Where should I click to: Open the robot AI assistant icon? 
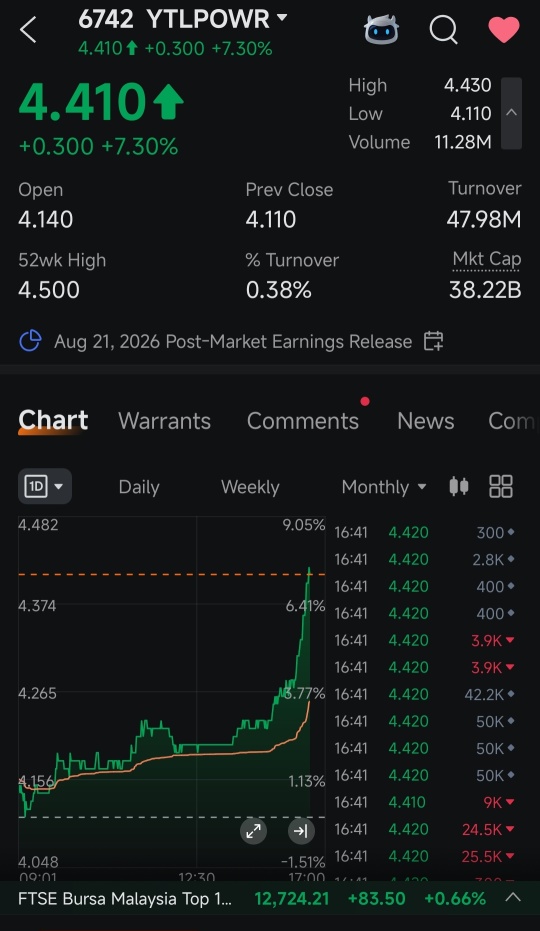381,29
